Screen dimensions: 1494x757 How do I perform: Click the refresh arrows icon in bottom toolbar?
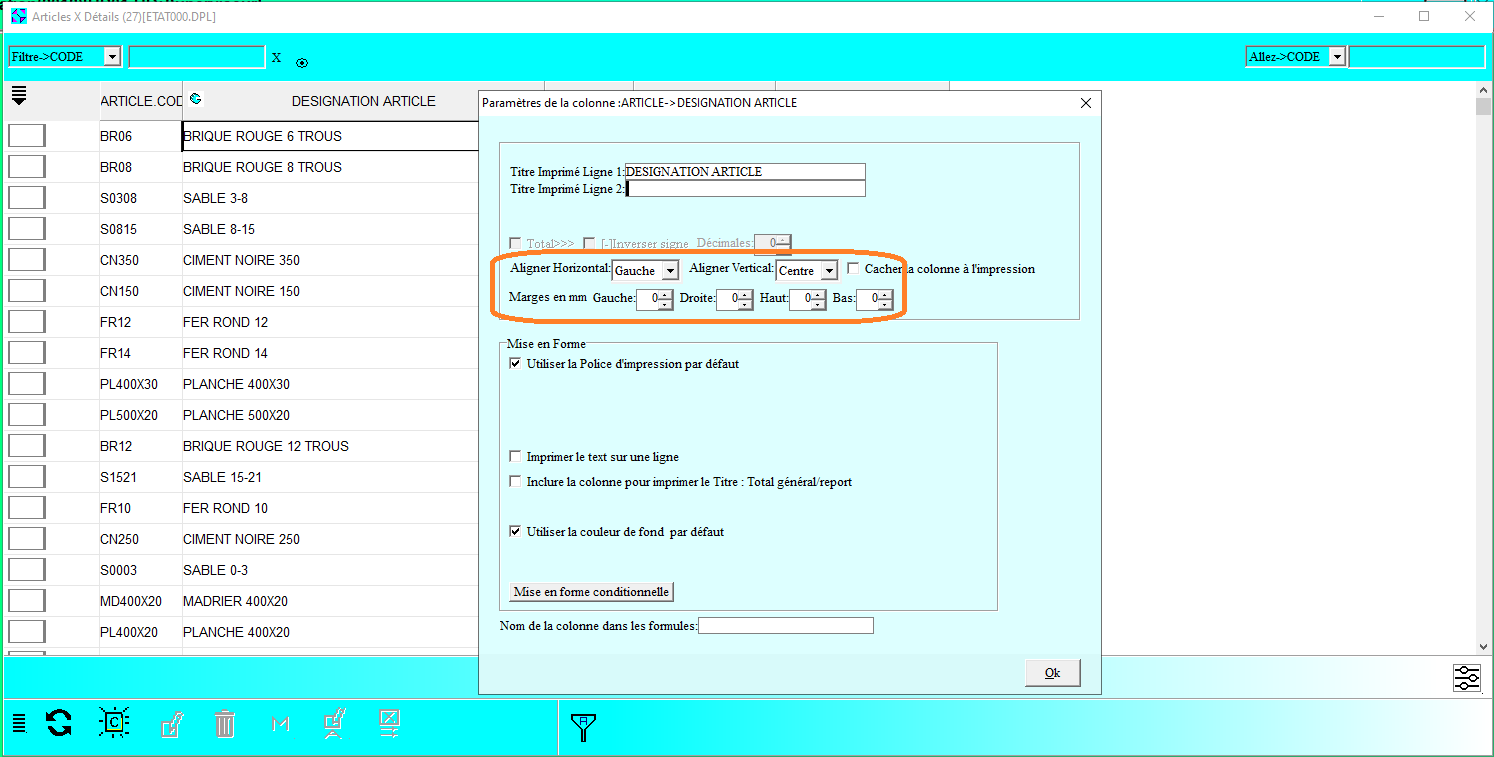[x=59, y=723]
